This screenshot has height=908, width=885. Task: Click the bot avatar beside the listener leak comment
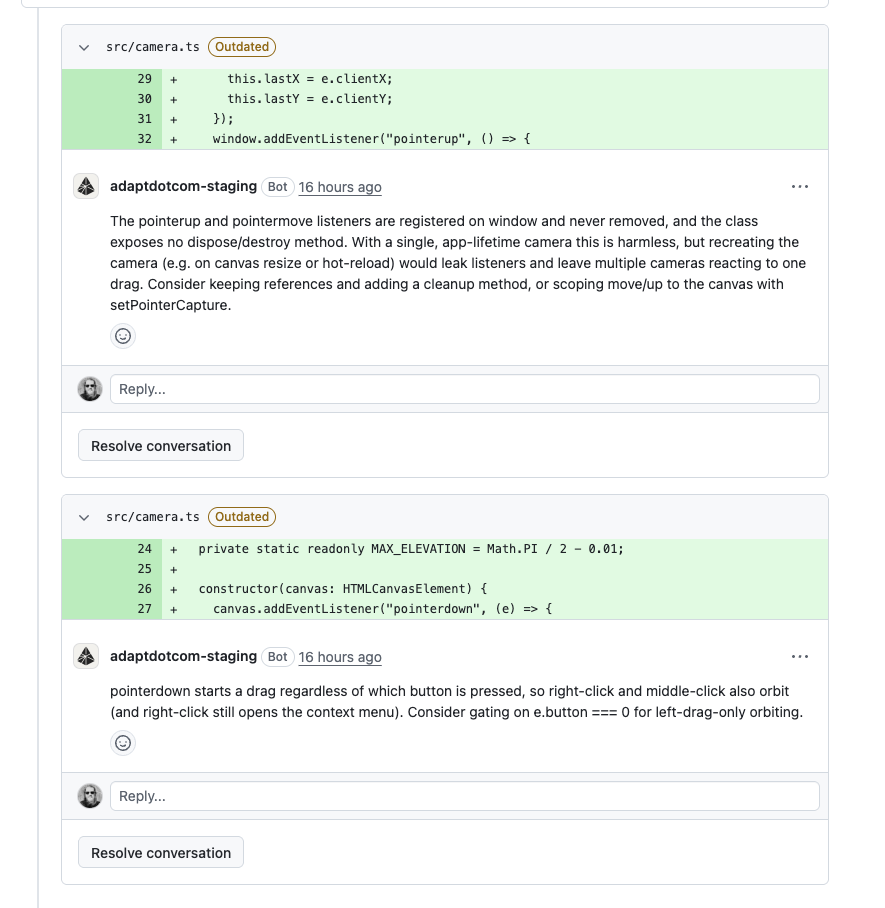coord(86,186)
